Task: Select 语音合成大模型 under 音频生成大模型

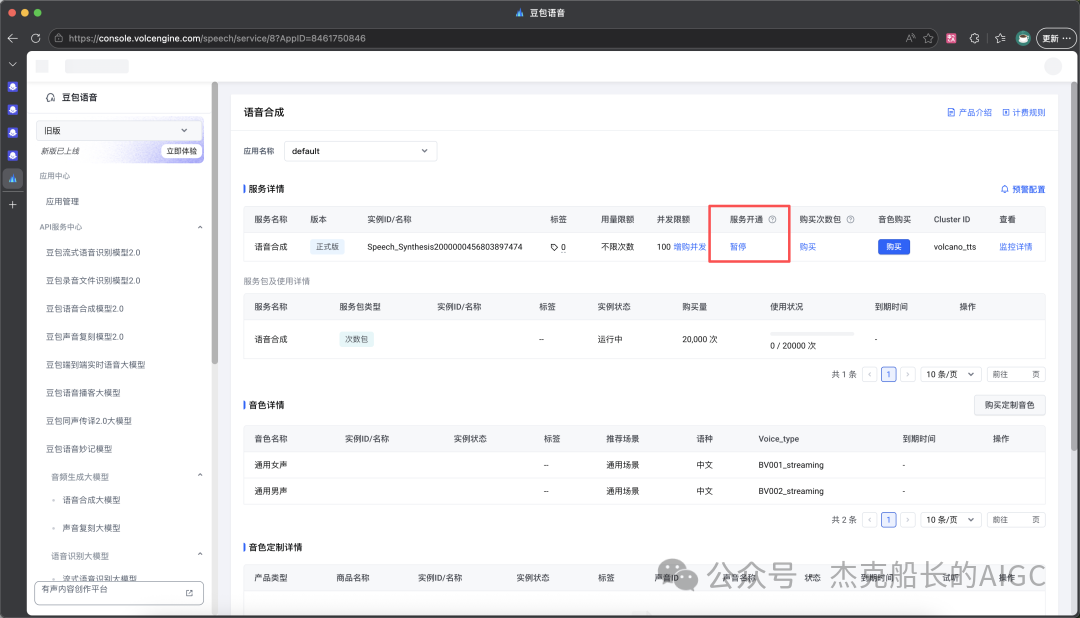Action: (x=91, y=500)
